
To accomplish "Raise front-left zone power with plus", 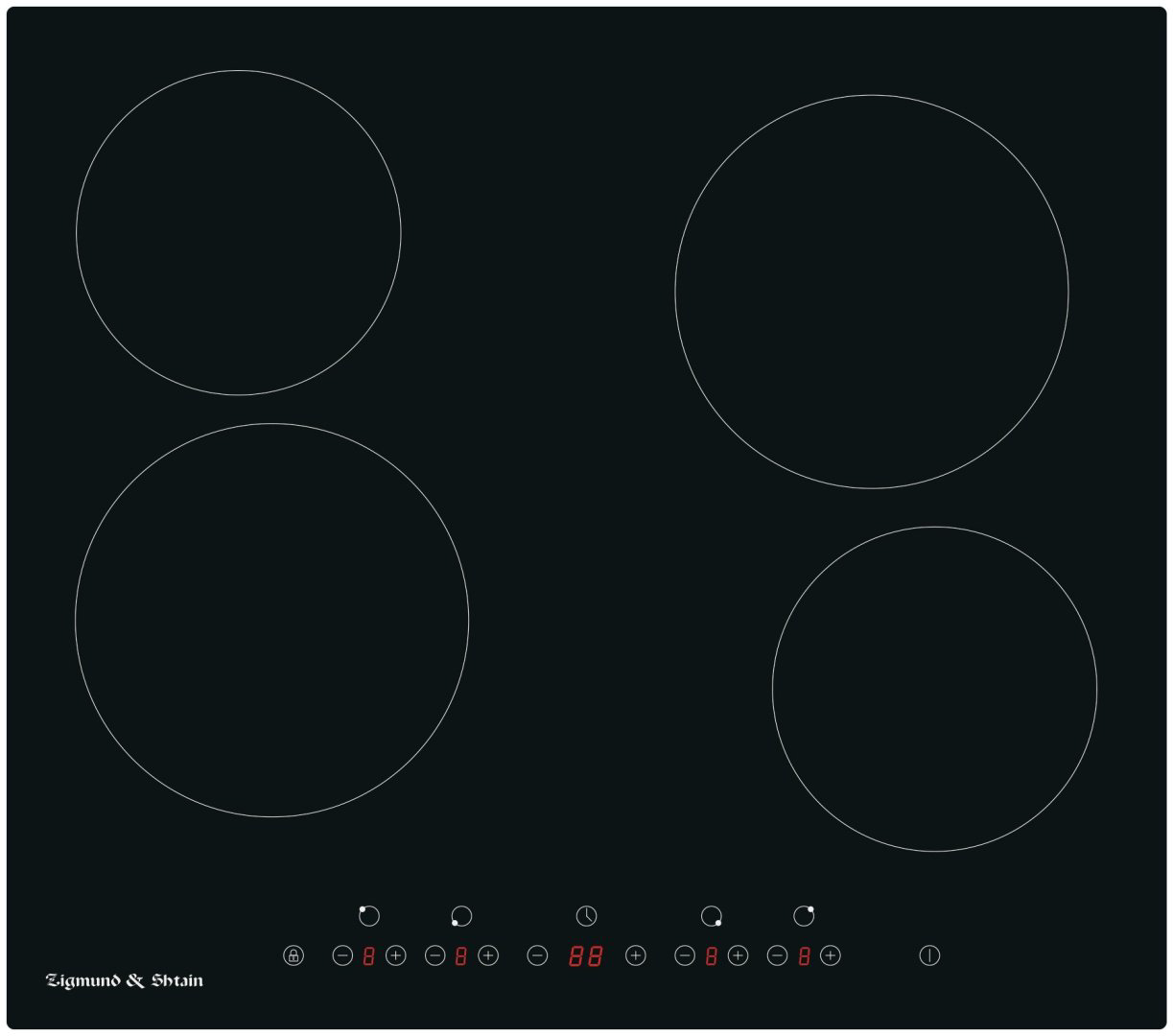I will (x=488, y=955).
